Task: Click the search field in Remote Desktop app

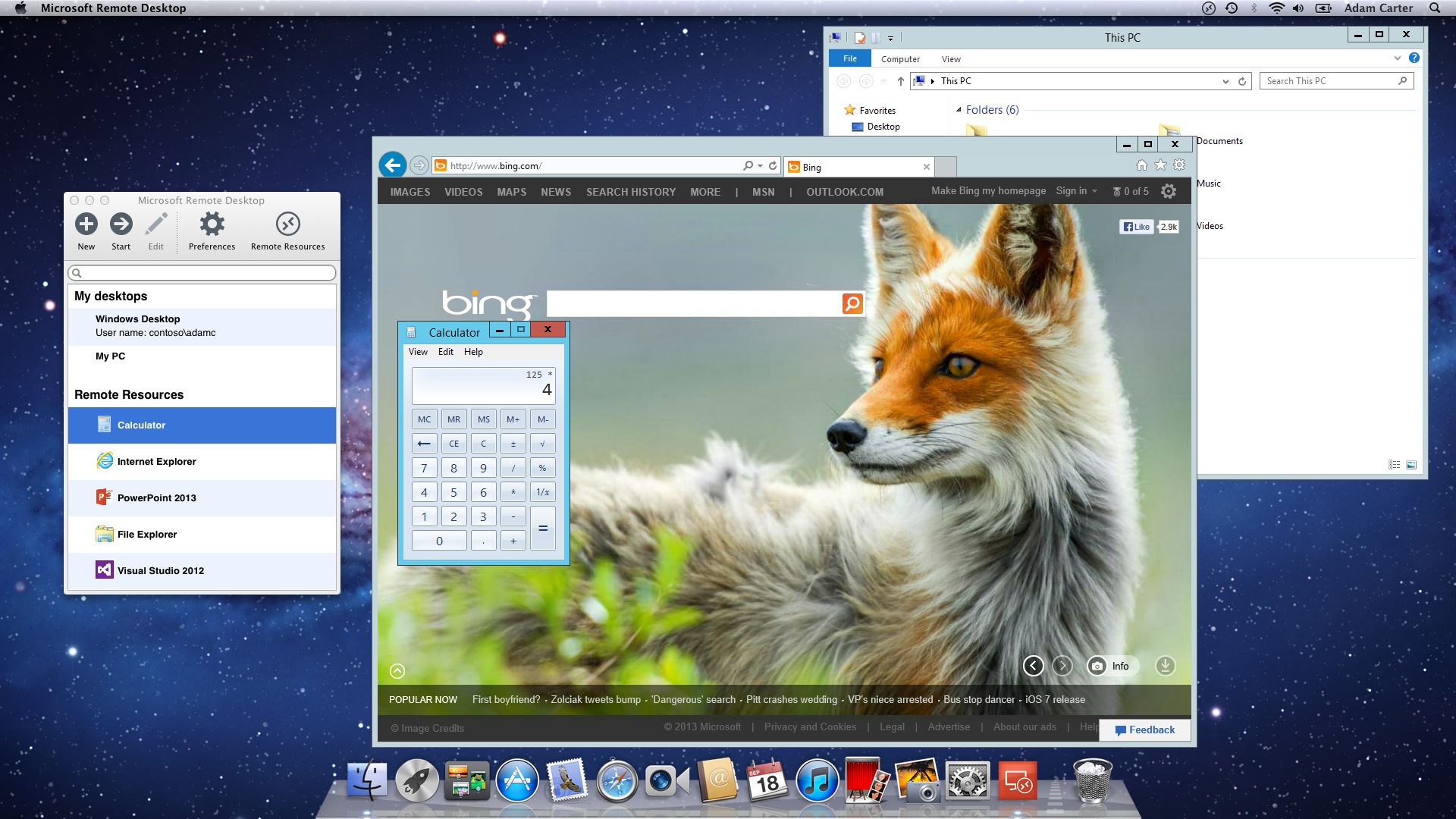Action: (201, 273)
